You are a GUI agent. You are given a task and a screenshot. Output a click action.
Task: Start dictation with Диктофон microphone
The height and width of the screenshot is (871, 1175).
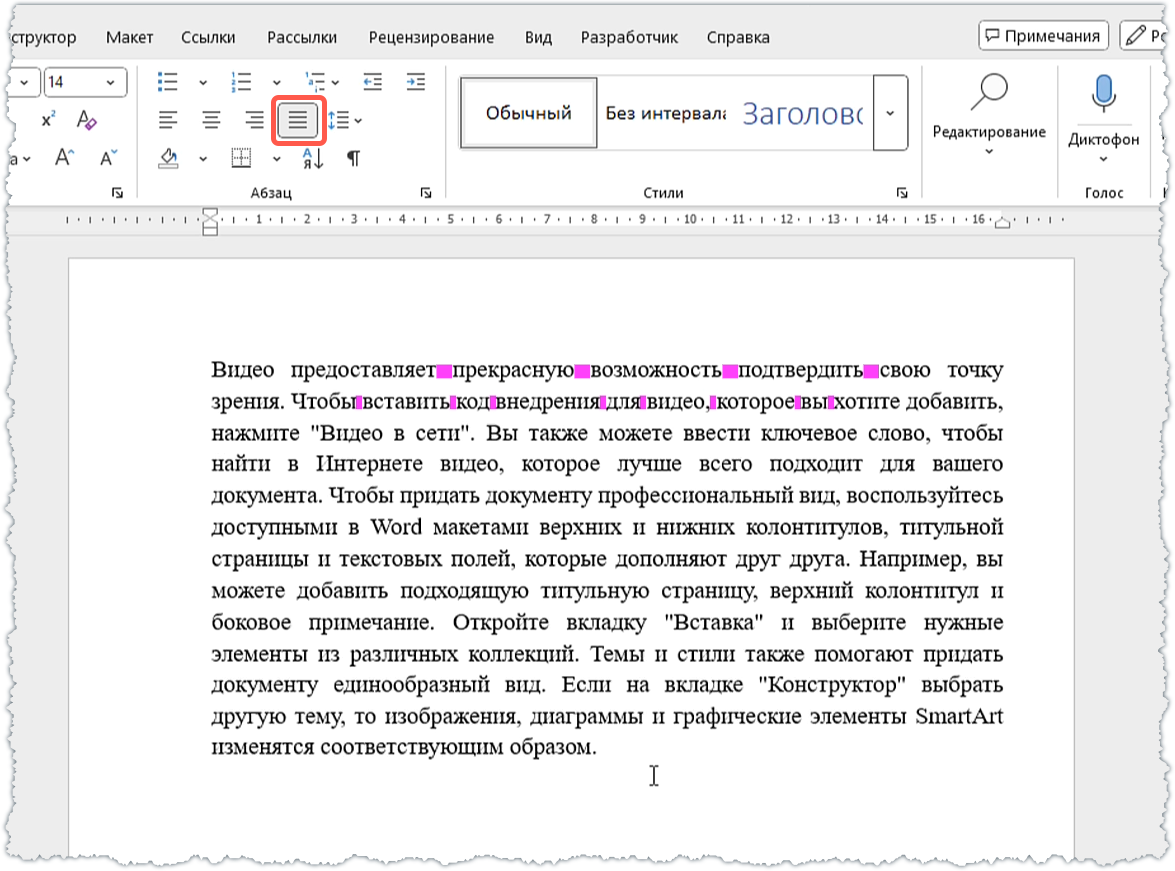coord(1103,93)
